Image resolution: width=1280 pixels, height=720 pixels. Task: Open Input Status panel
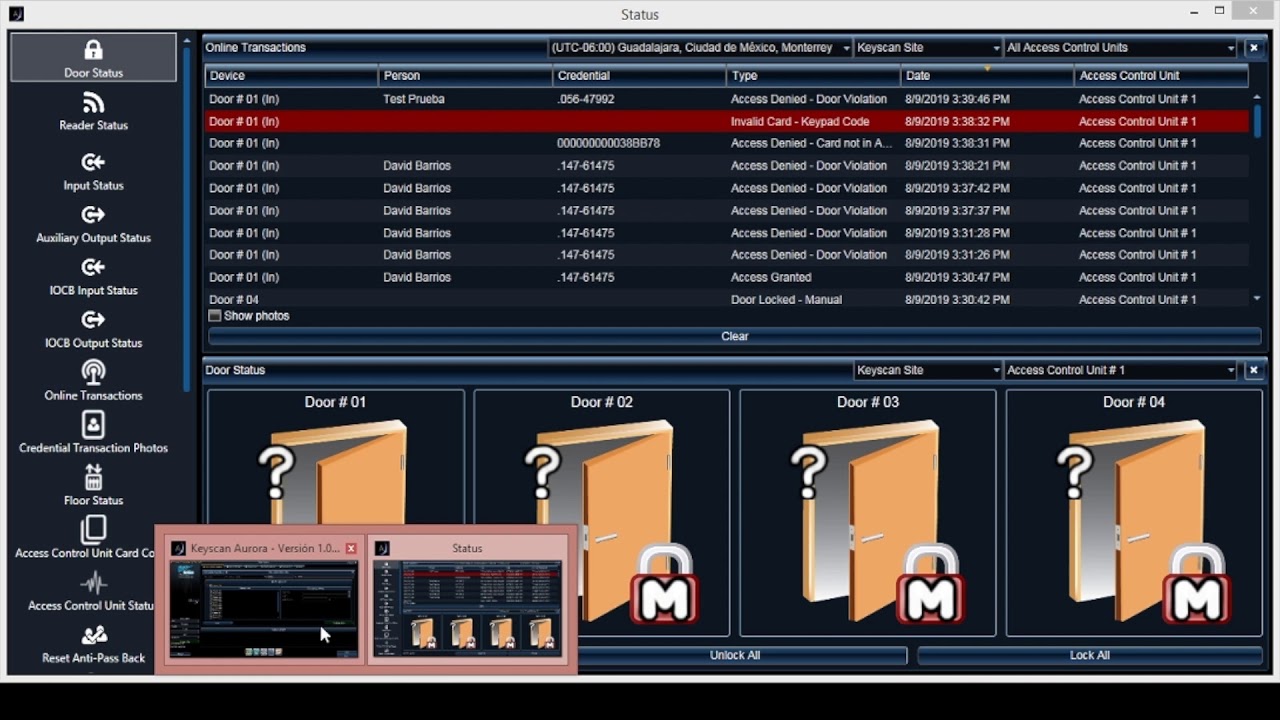pyautogui.click(x=93, y=172)
